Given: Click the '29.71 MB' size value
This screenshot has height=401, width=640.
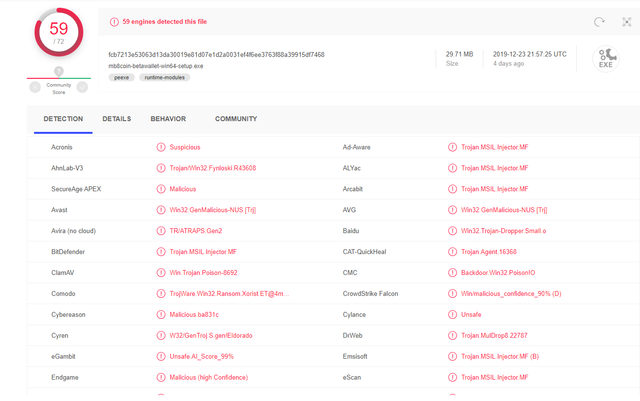Looking at the screenshot, I should tap(459, 54).
